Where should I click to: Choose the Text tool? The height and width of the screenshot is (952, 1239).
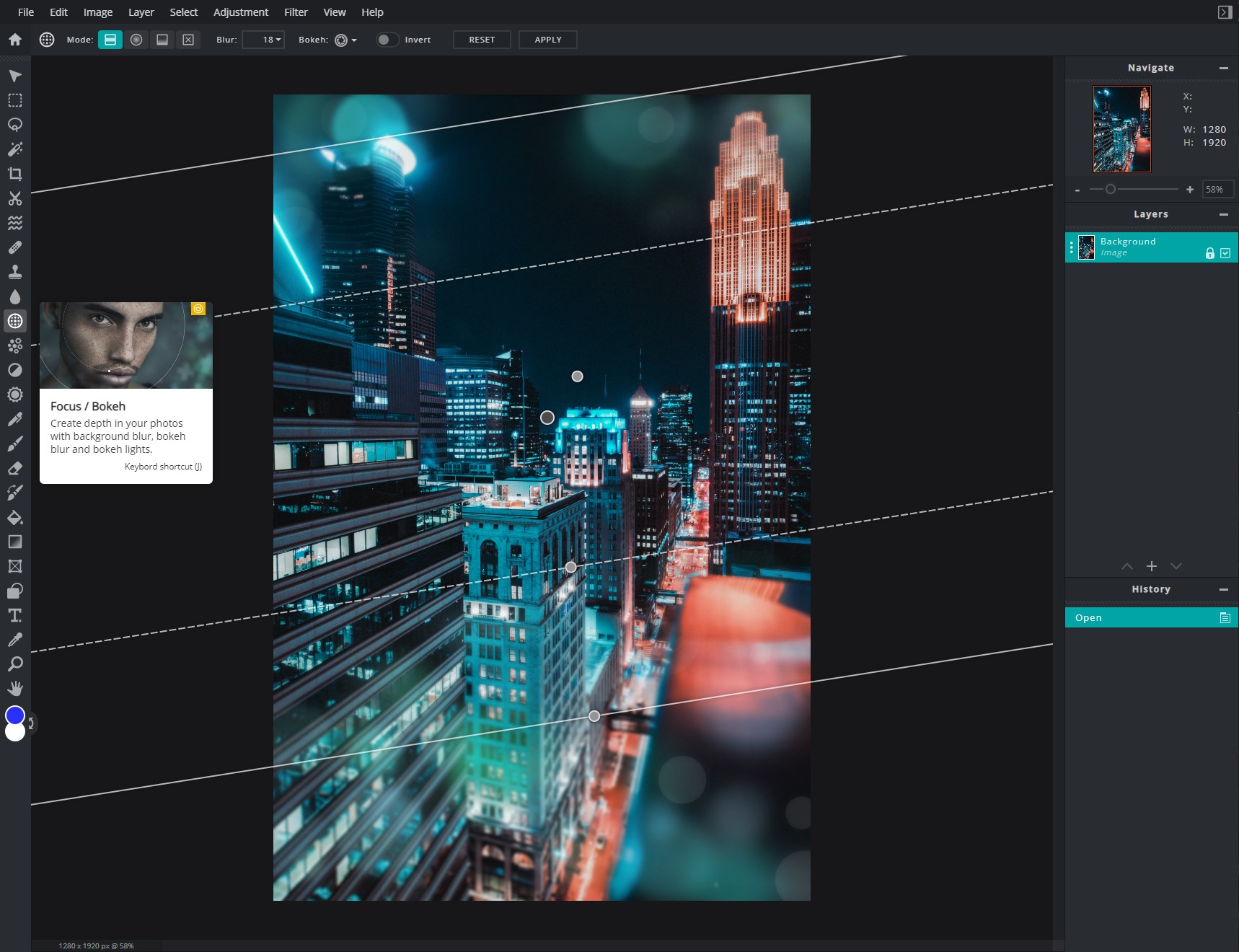click(15, 615)
